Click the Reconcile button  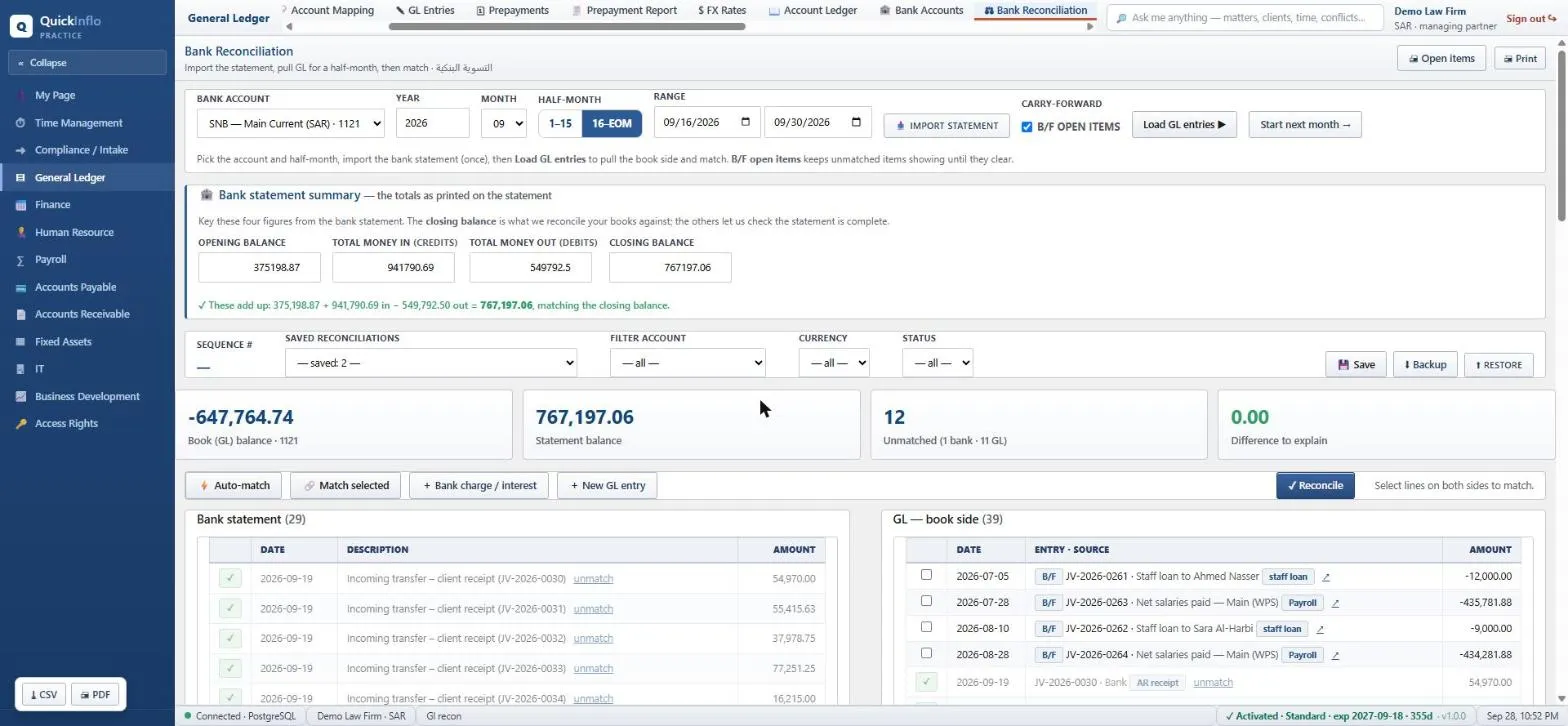point(1315,485)
